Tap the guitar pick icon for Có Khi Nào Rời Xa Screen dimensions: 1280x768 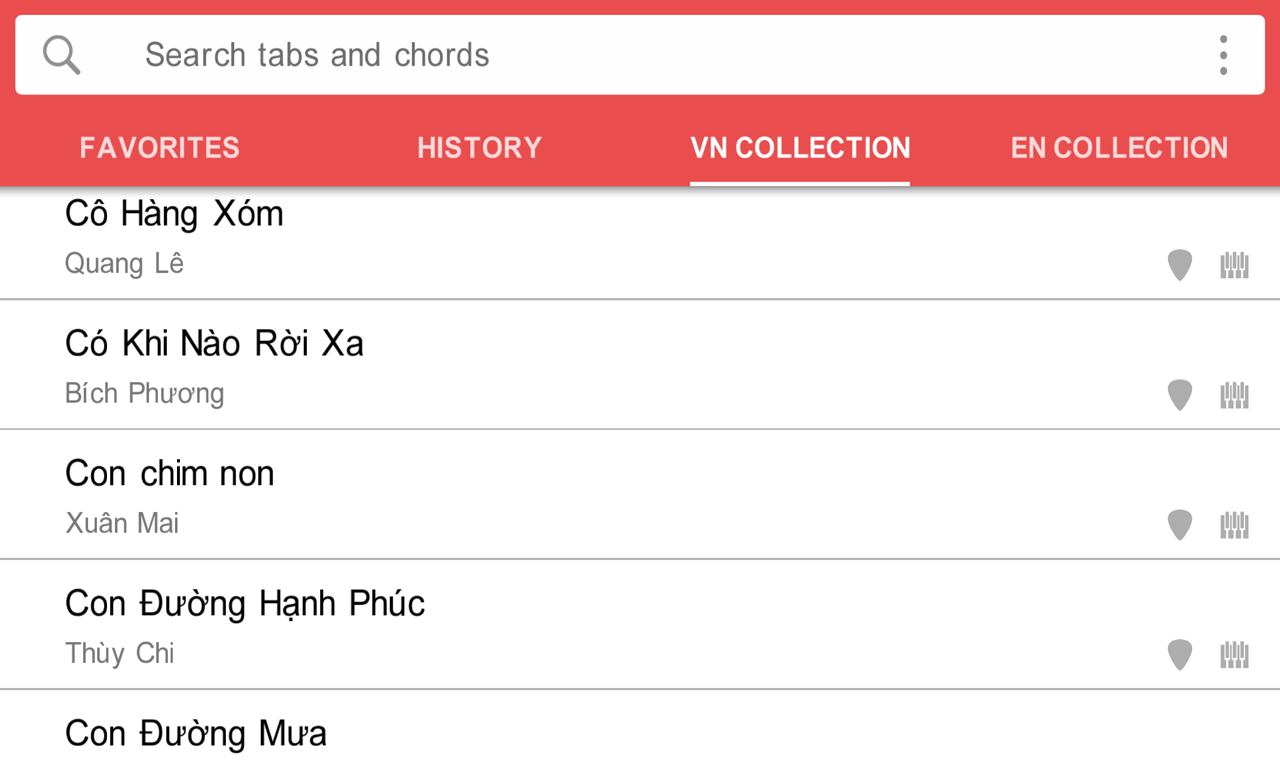(1180, 395)
